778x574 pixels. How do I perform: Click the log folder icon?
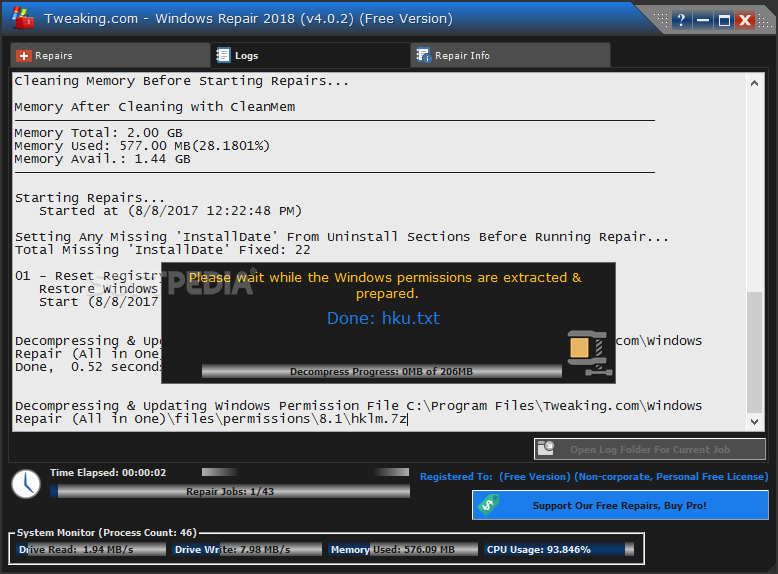pos(546,448)
